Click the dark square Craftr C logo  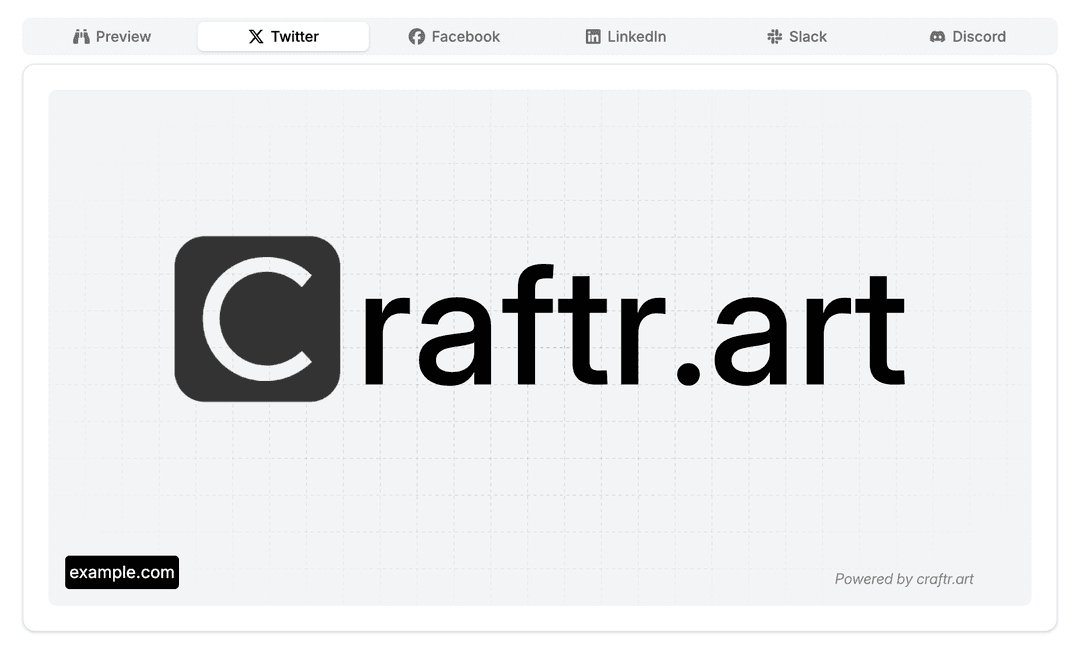tap(257, 319)
